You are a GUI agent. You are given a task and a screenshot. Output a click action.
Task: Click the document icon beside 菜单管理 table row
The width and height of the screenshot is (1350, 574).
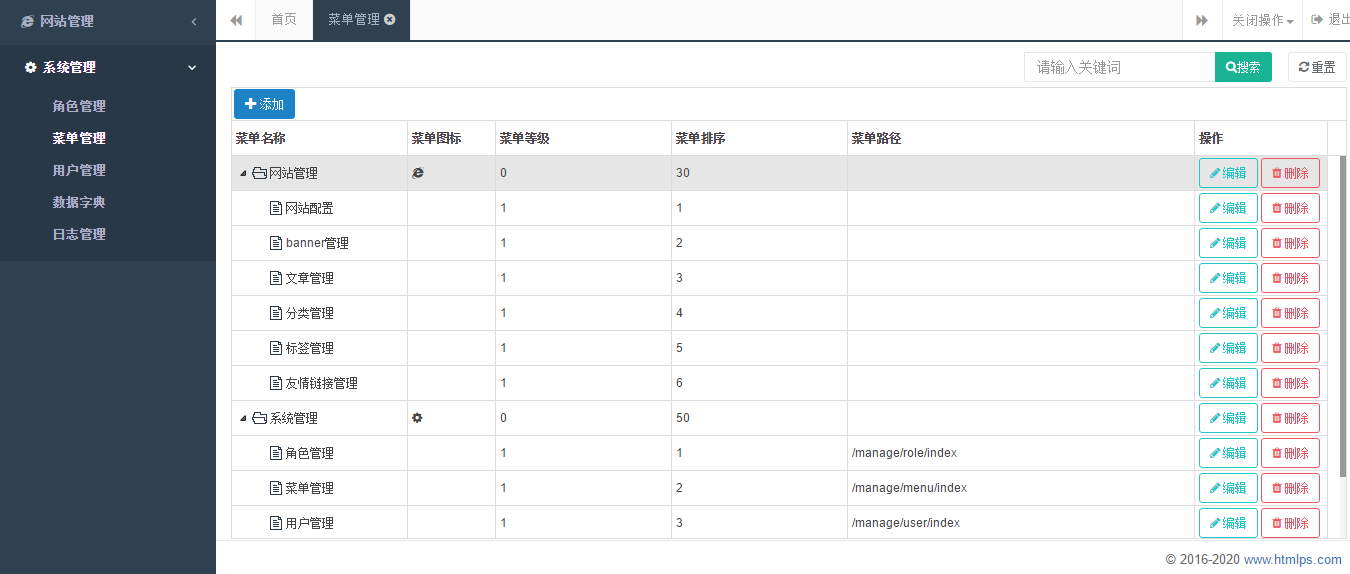[x=276, y=488]
